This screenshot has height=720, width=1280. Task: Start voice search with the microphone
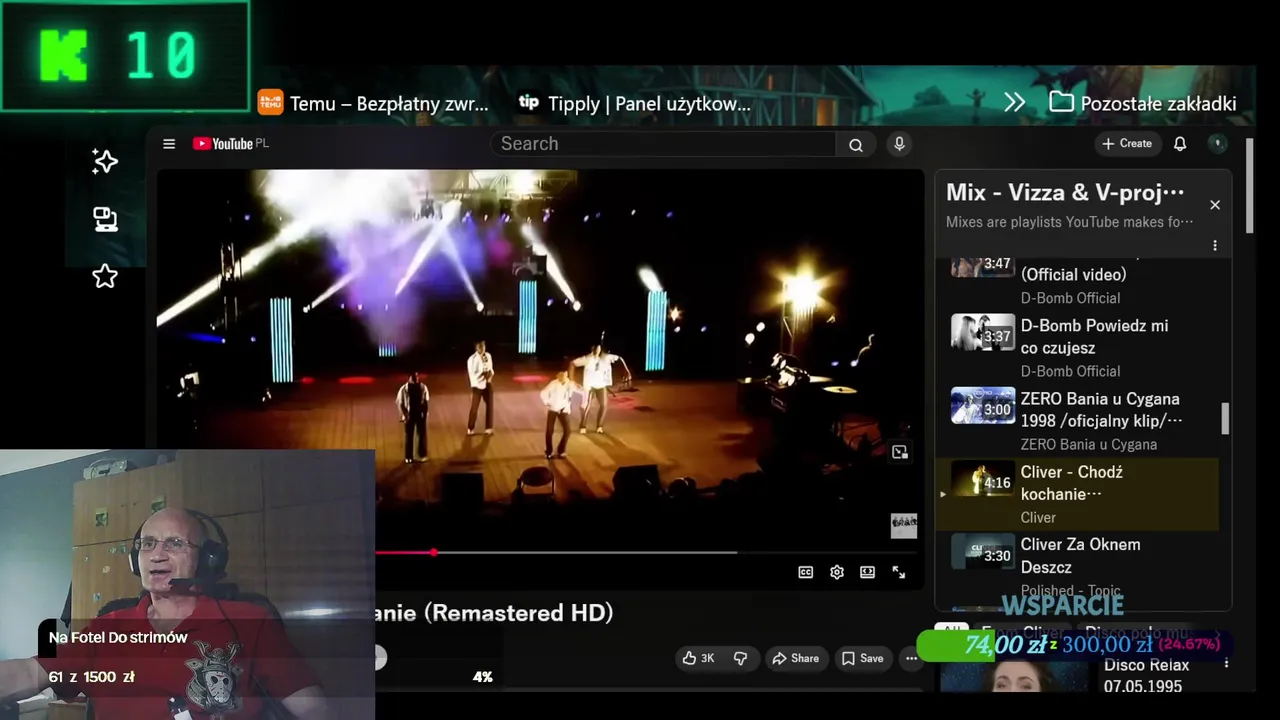[x=899, y=144]
